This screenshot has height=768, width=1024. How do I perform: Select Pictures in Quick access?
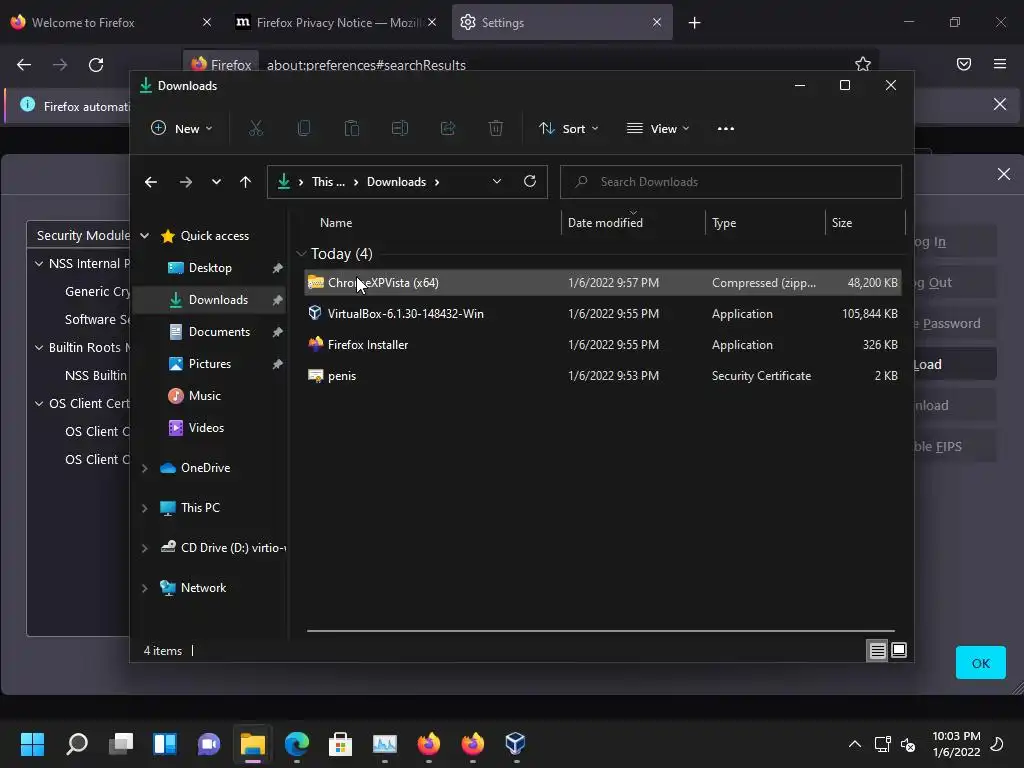click(210, 364)
